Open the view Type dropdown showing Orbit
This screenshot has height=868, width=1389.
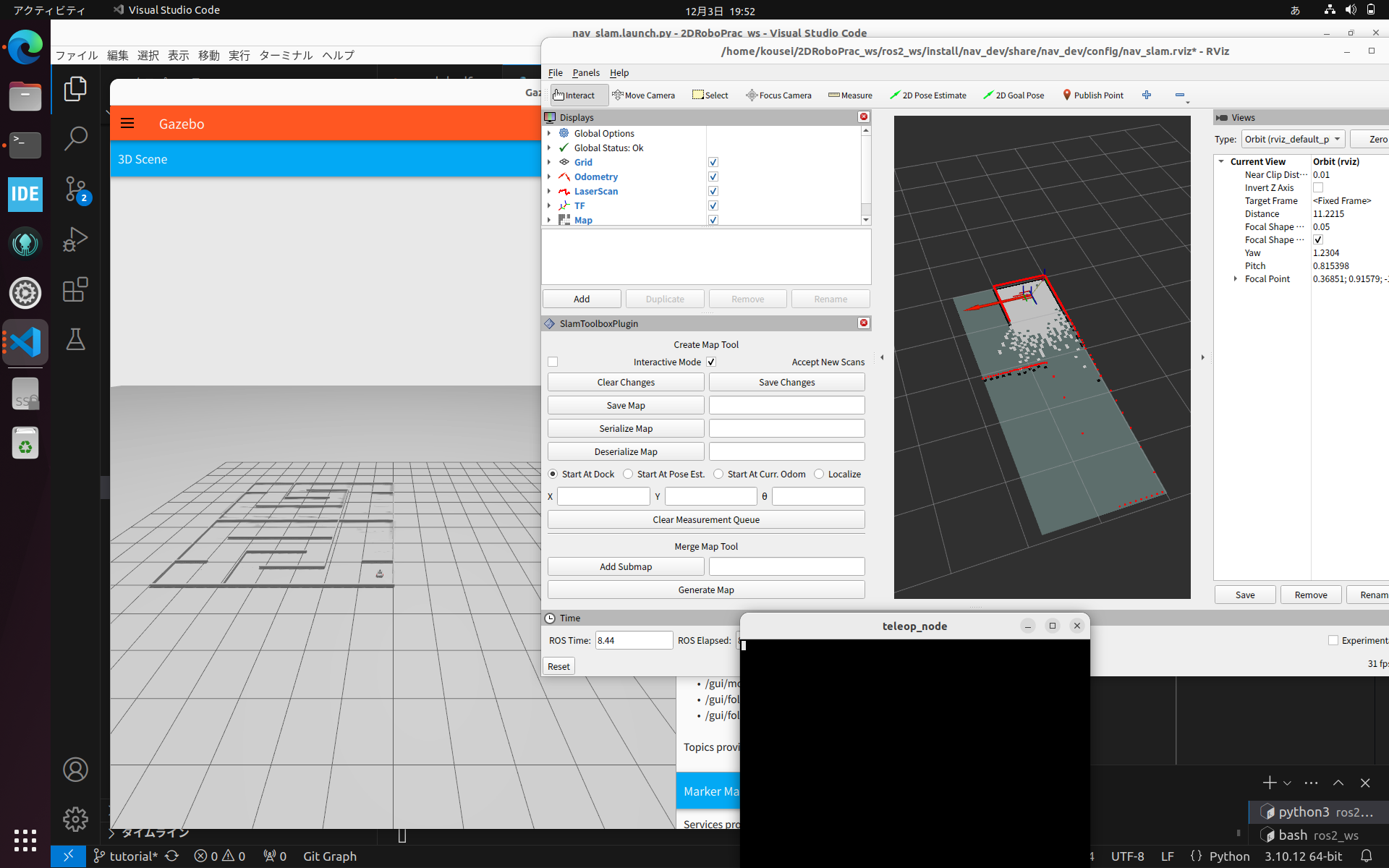tap(1292, 139)
